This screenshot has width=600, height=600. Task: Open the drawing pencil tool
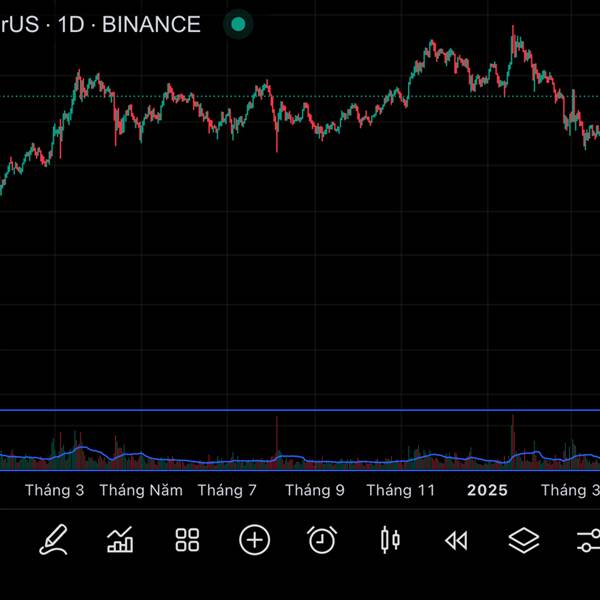[54, 540]
